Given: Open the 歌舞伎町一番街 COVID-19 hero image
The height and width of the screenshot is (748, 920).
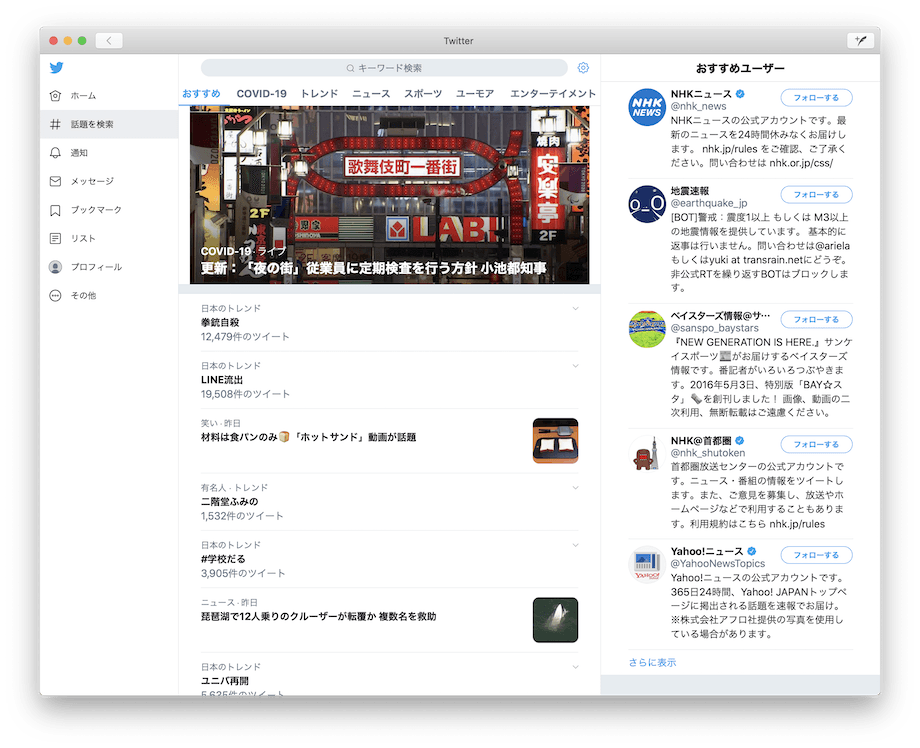Looking at the screenshot, I should click(x=390, y=195).
